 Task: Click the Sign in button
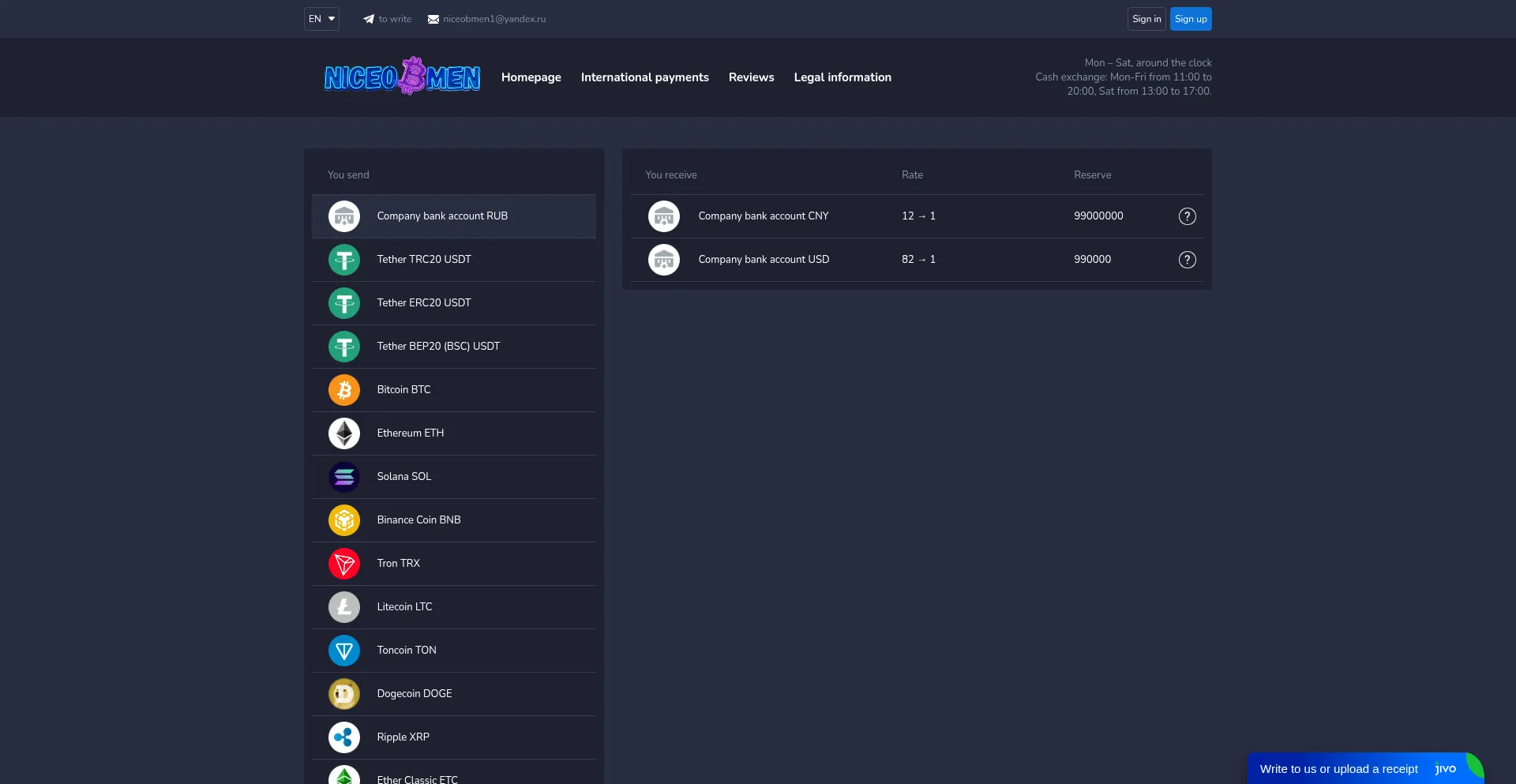tap(1146, 19)
